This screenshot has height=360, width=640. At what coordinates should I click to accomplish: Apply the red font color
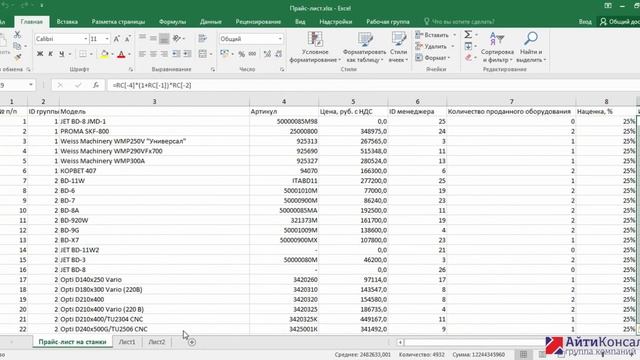click(x=121, y=54)
